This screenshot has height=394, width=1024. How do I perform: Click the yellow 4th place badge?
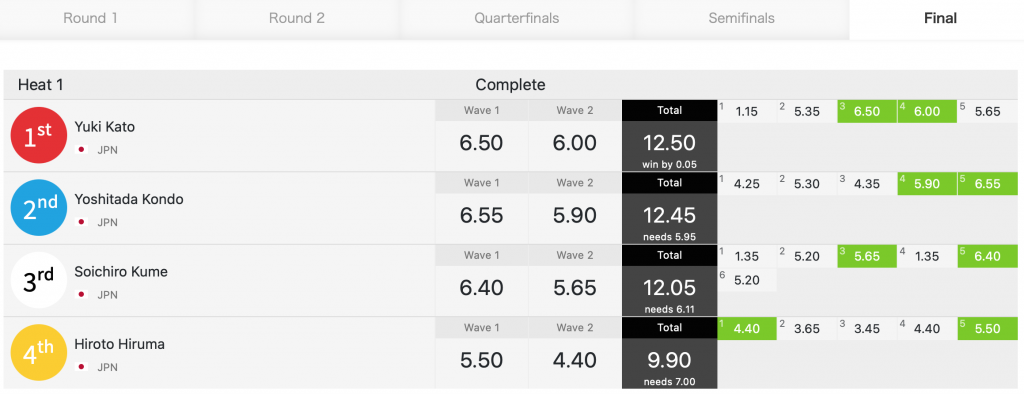point(39,353)
